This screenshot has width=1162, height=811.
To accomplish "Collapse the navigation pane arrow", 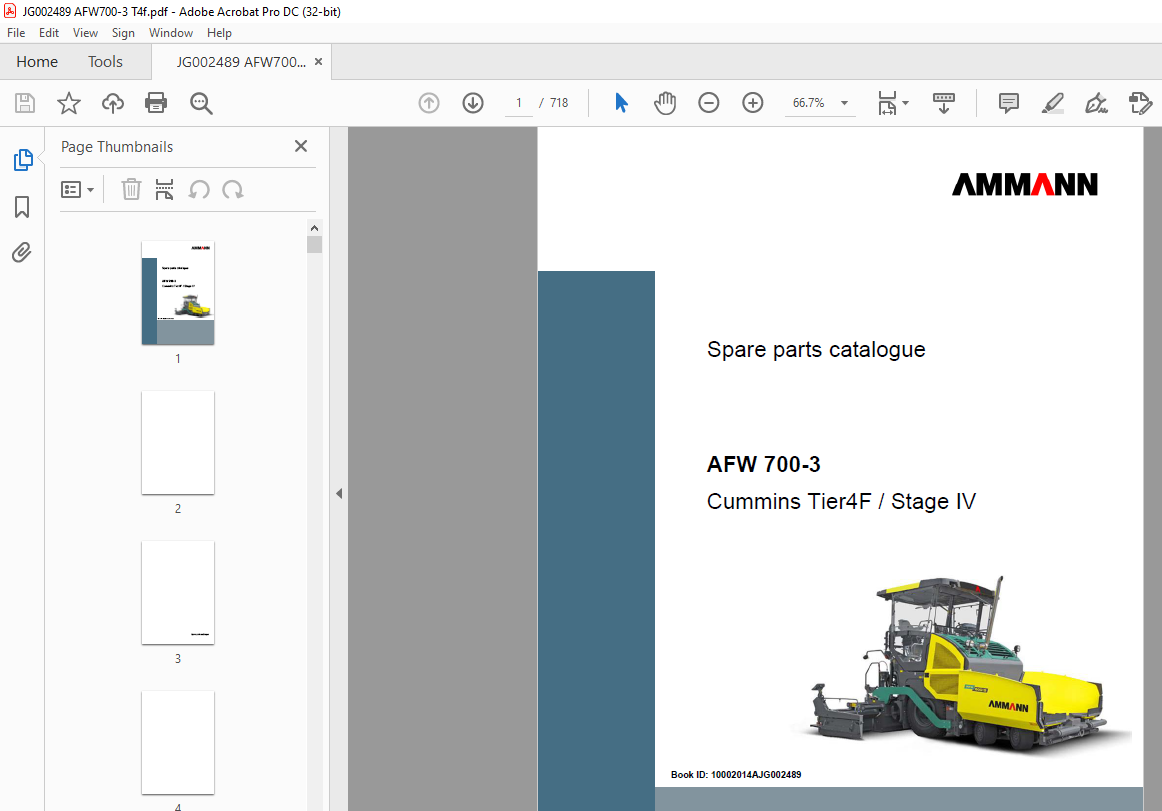I will tap(339, 493).
